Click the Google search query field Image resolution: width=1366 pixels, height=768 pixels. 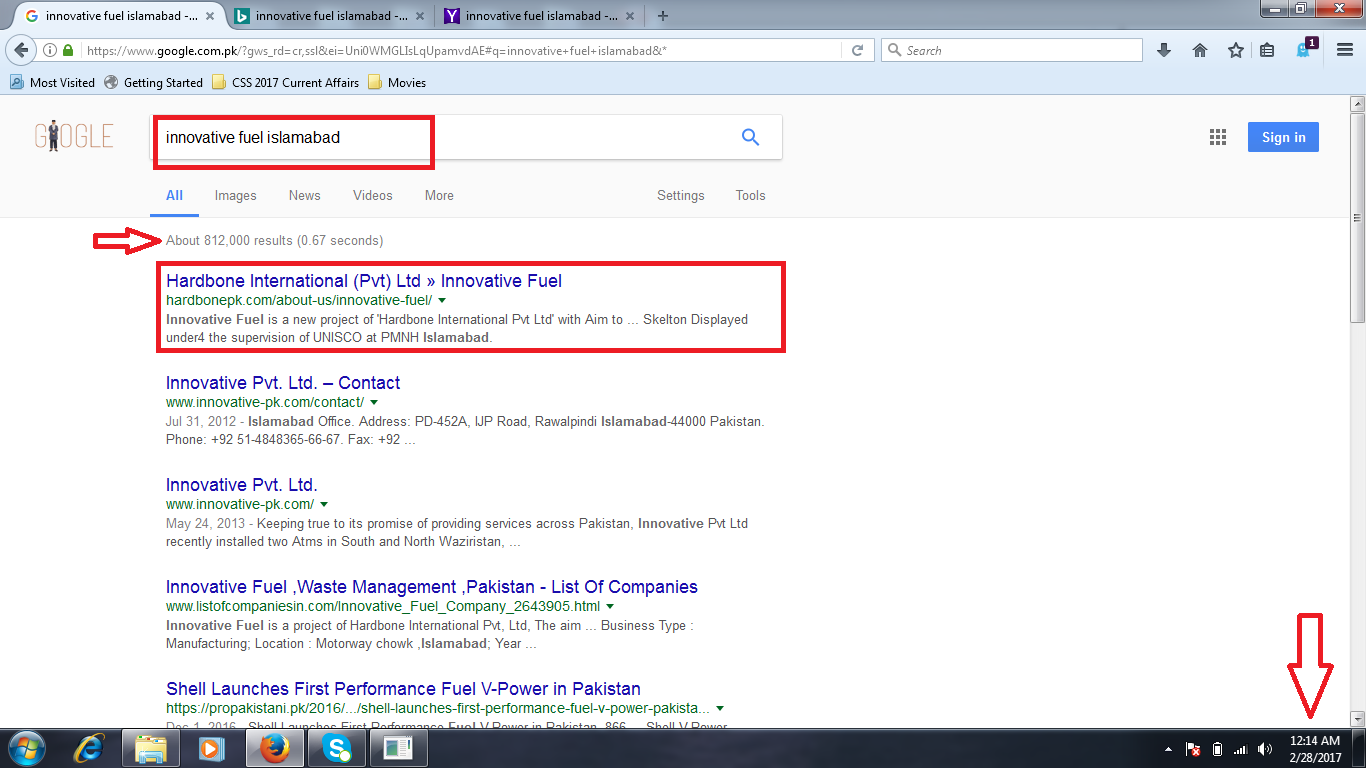pos(440,138)
